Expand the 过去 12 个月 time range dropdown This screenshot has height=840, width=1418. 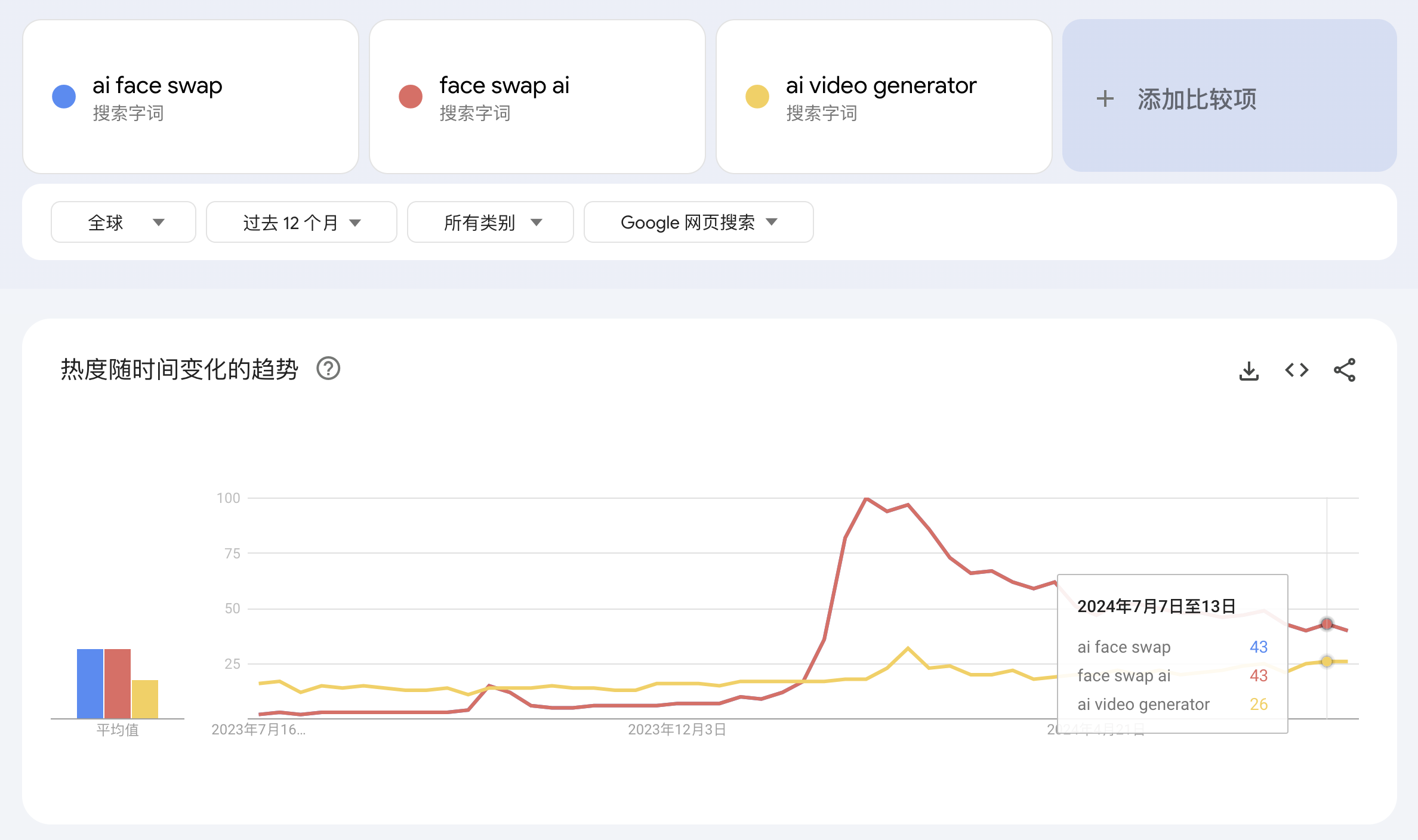[x=301, y=223]
